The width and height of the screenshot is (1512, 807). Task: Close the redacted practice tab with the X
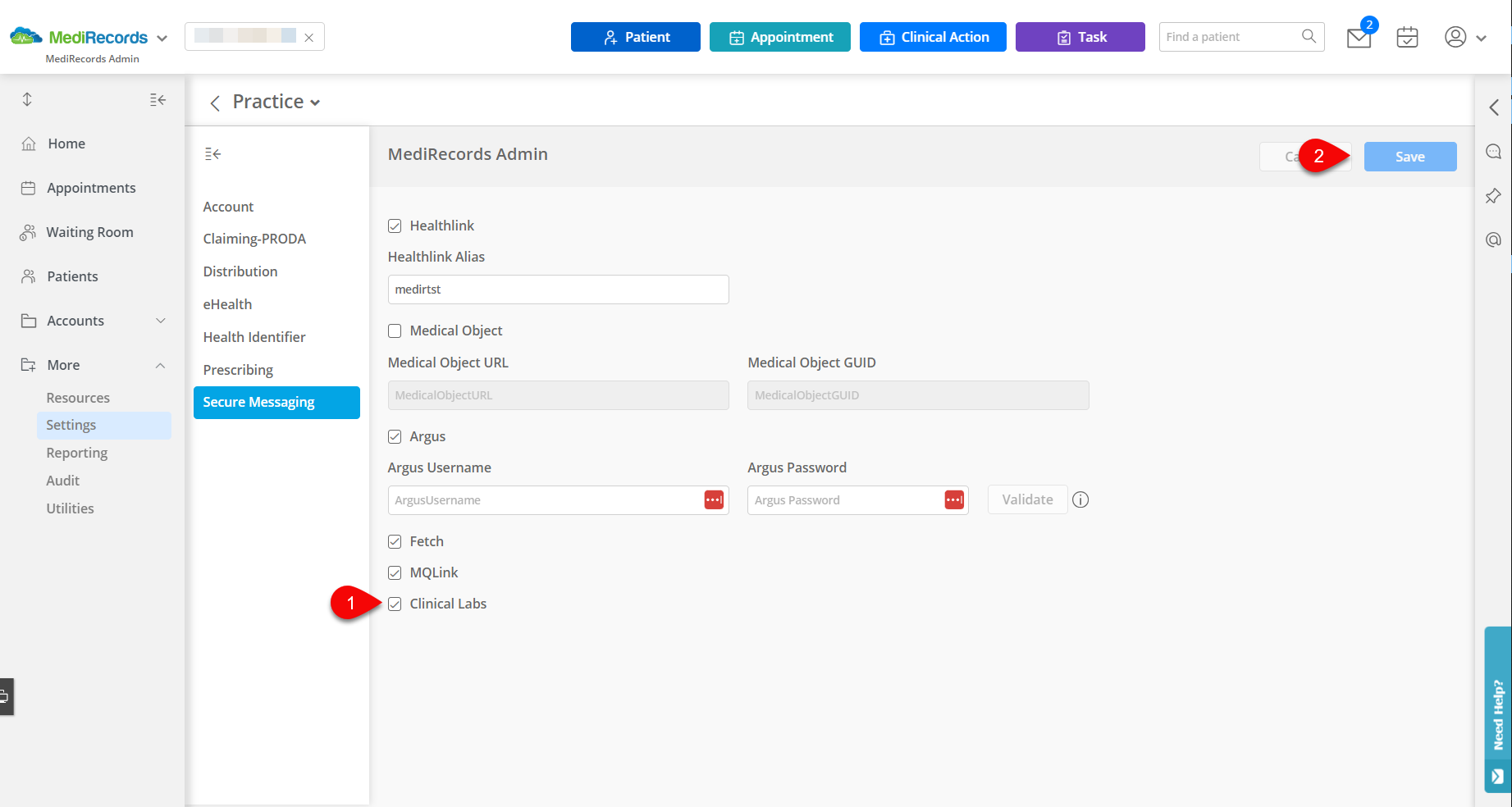pos(308,38)
